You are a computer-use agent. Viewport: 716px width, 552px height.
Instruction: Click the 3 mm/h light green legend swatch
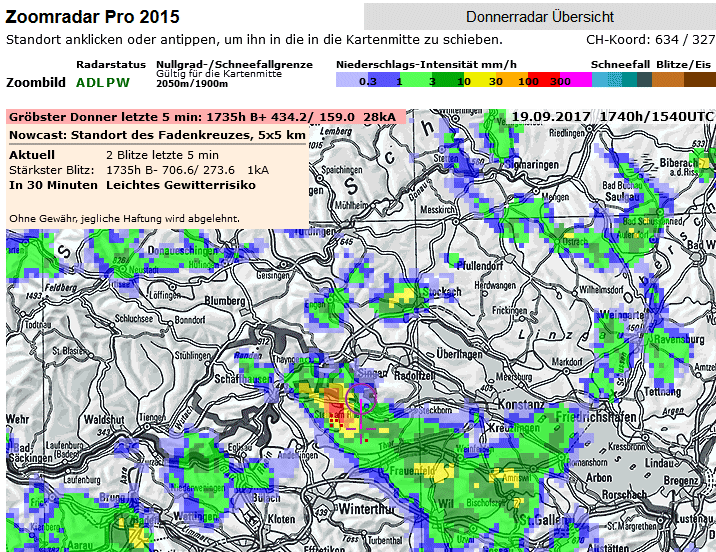pyautogui.click(x=432, y=81)
